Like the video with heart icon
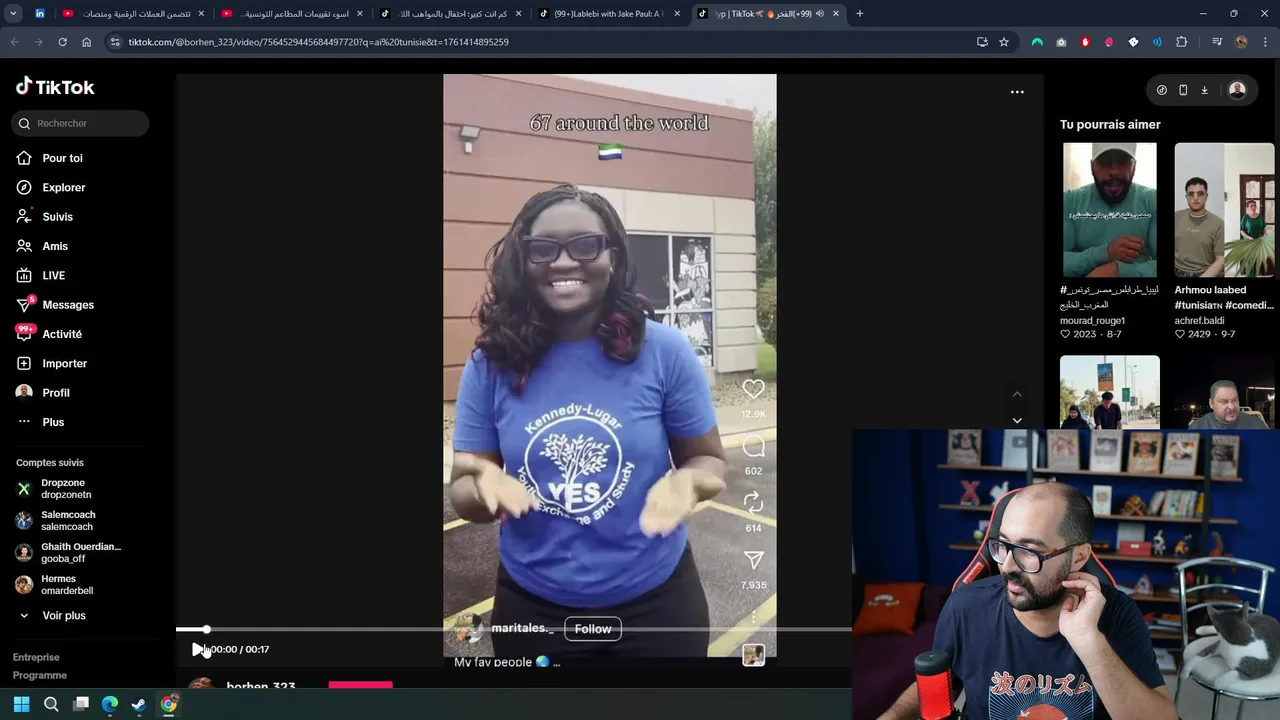This screenshot has height=720, width=1280. pyautogui.click(x=753, y=389)
